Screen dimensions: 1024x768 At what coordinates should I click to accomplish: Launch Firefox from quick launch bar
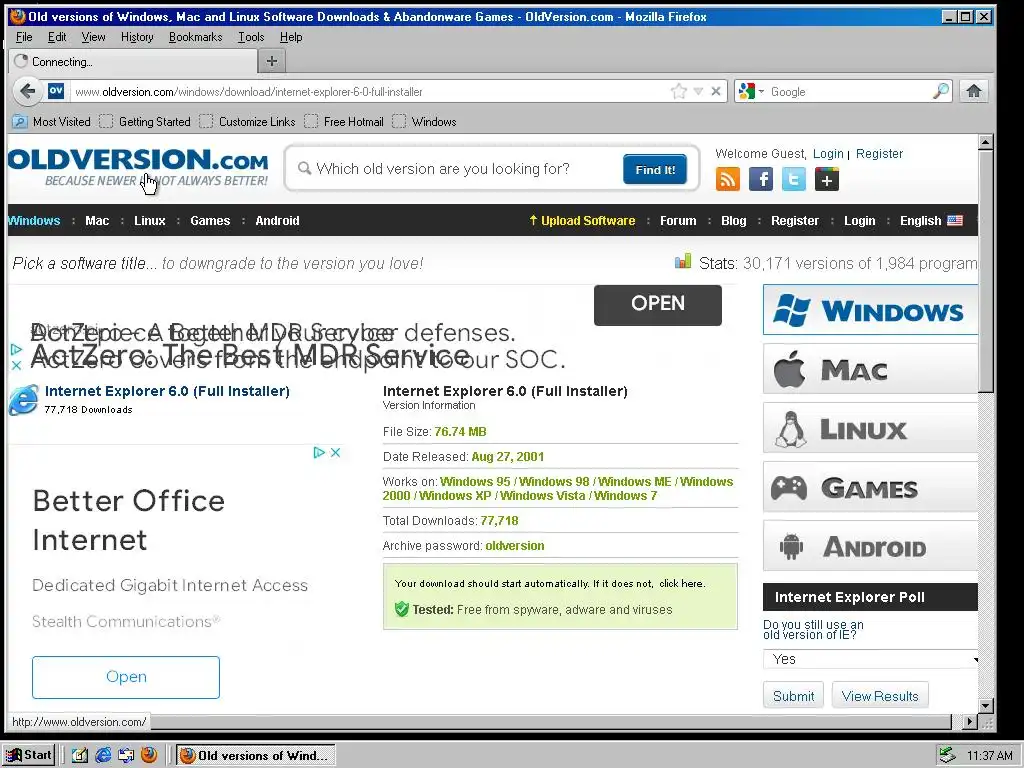[149, 755]
